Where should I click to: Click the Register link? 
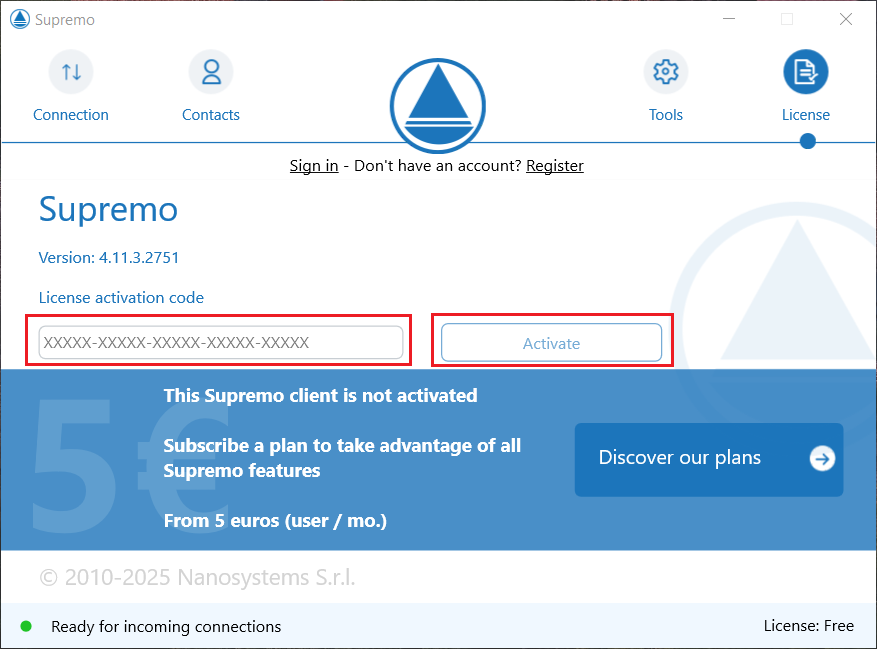(555, 166)
